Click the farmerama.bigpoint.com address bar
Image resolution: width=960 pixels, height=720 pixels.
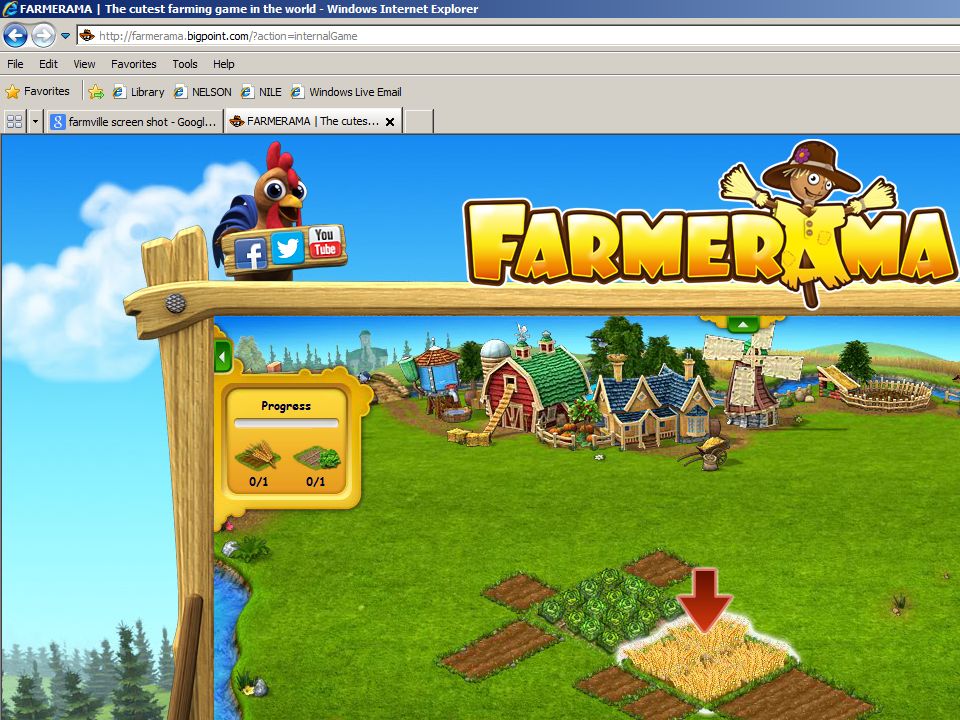pos(518,36)
